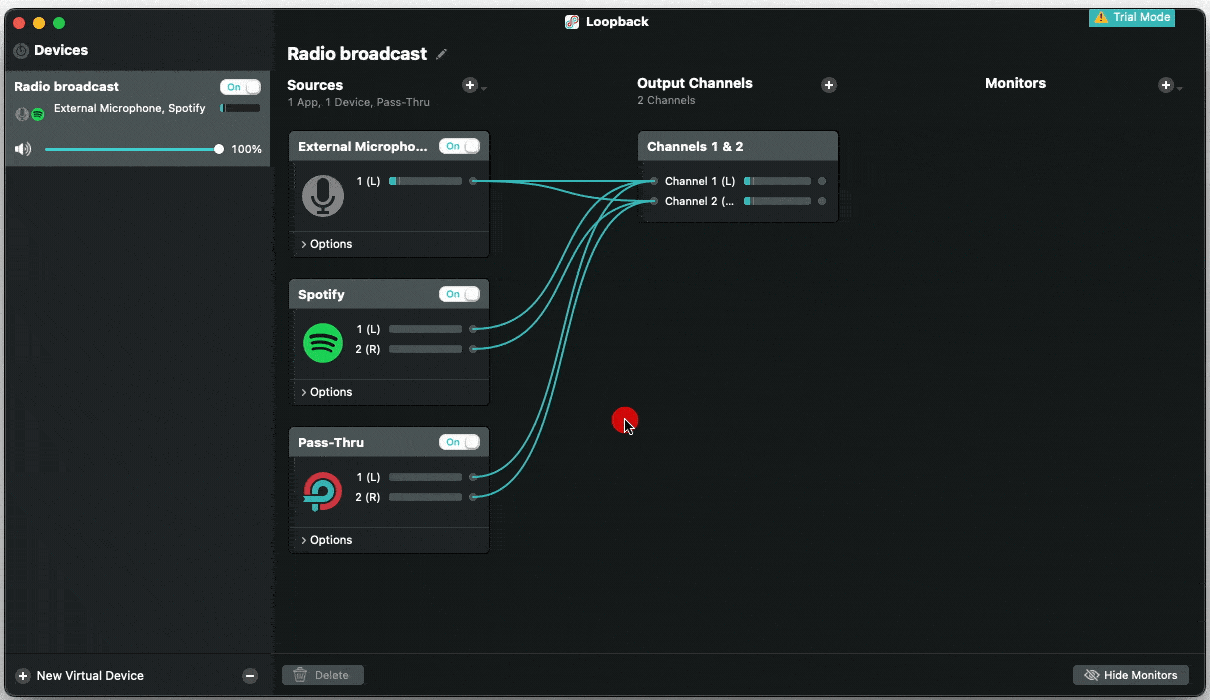
Task: Click the speaker volume icon in sidebar
Action: (23, 149)
